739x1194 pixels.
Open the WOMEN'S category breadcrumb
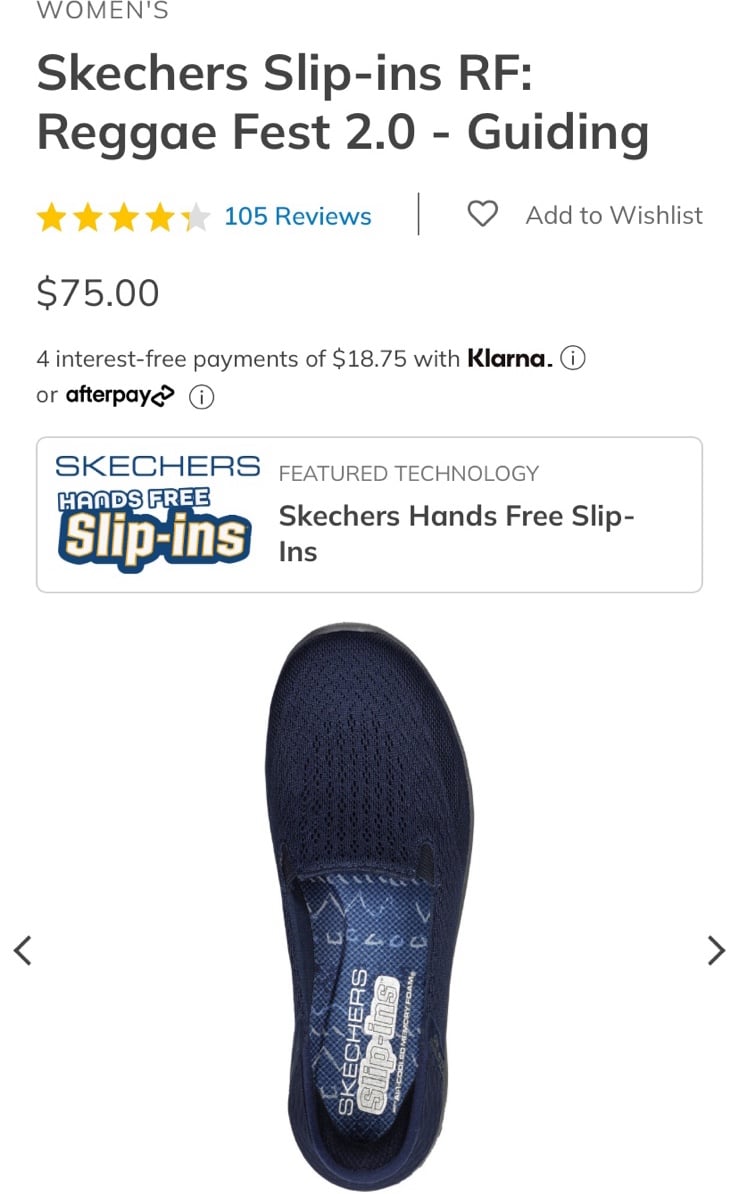click(103, 11)
